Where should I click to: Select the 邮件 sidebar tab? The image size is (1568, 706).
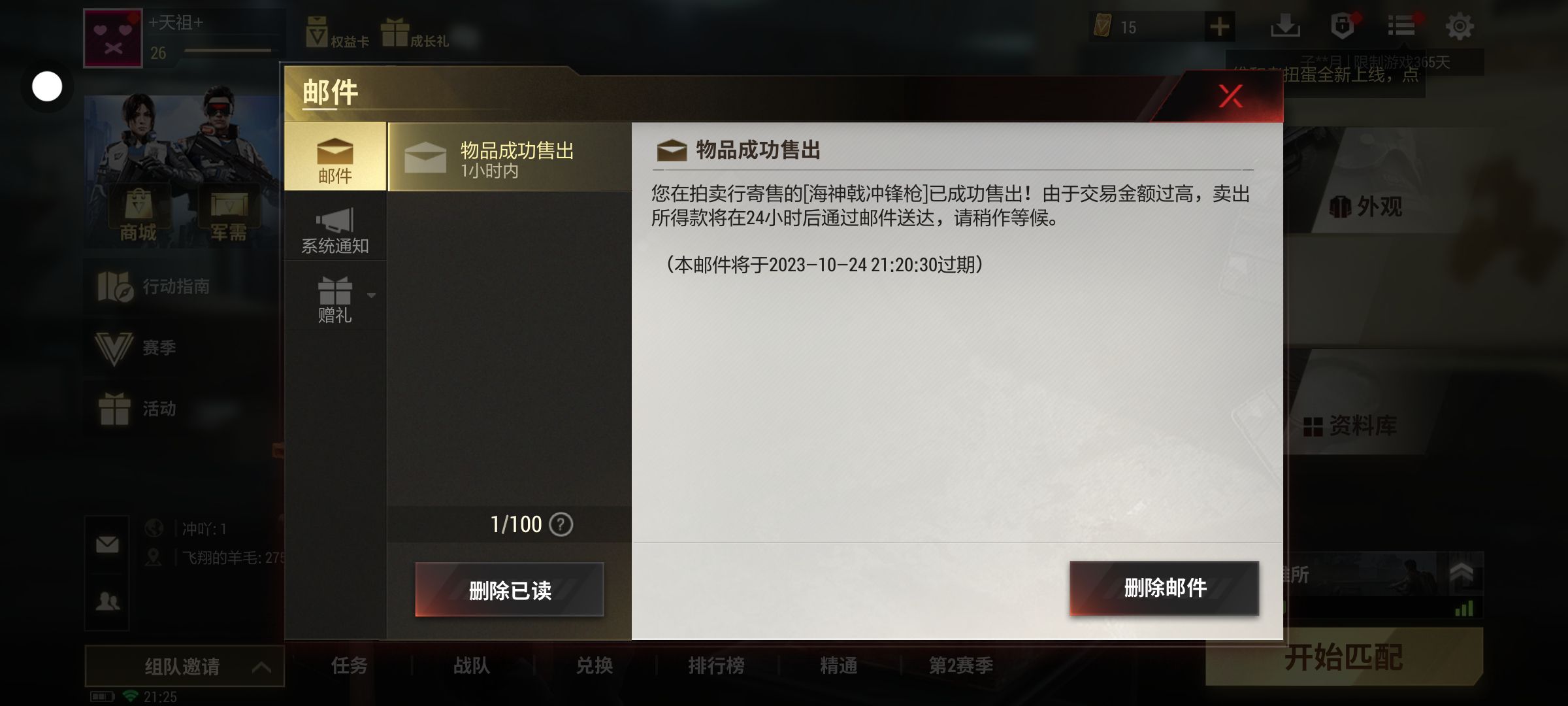[335, 156]
